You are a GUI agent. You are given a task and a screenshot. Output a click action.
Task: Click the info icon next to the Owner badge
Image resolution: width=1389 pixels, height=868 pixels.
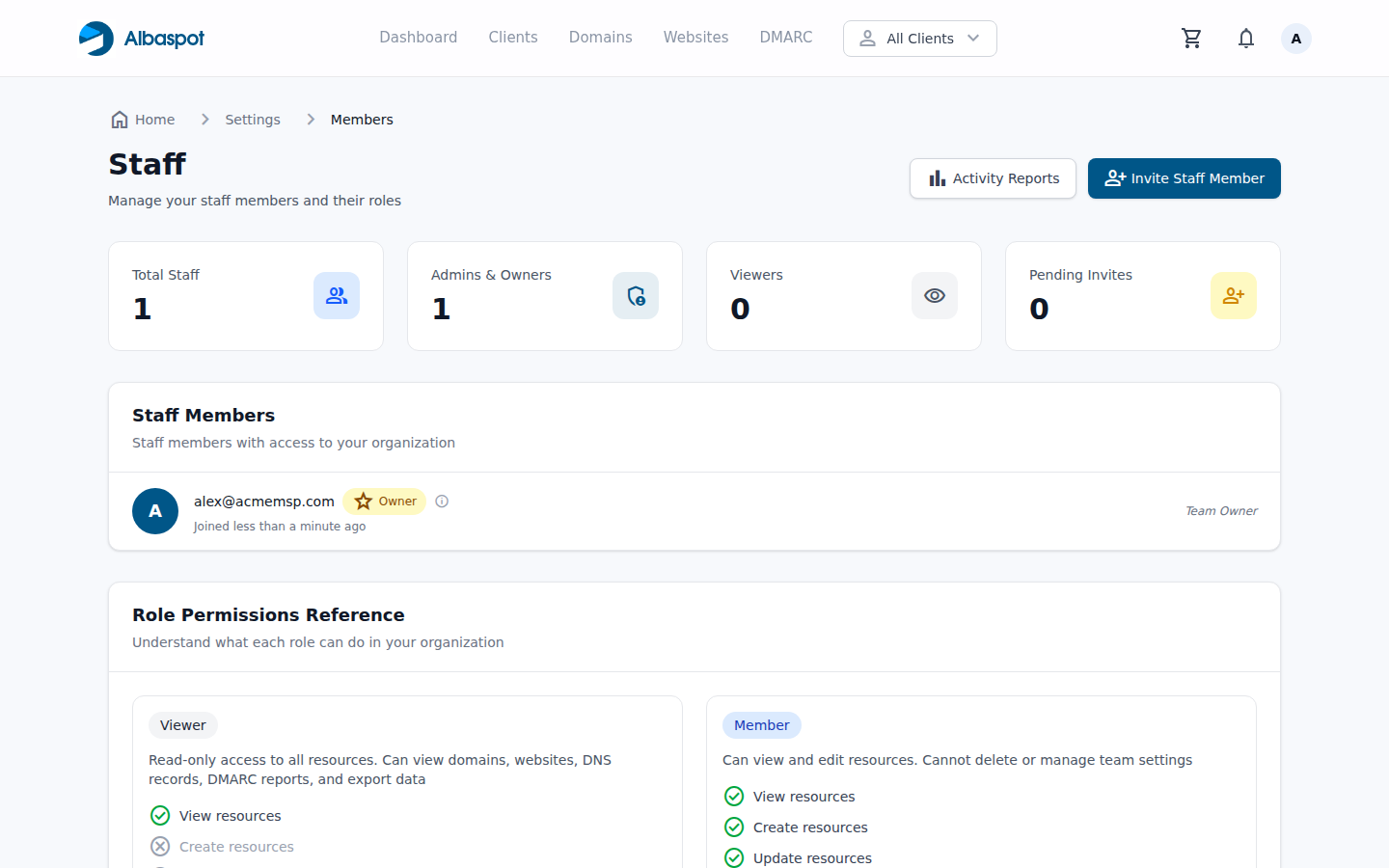pyautogui.click(x=441, y=501)
